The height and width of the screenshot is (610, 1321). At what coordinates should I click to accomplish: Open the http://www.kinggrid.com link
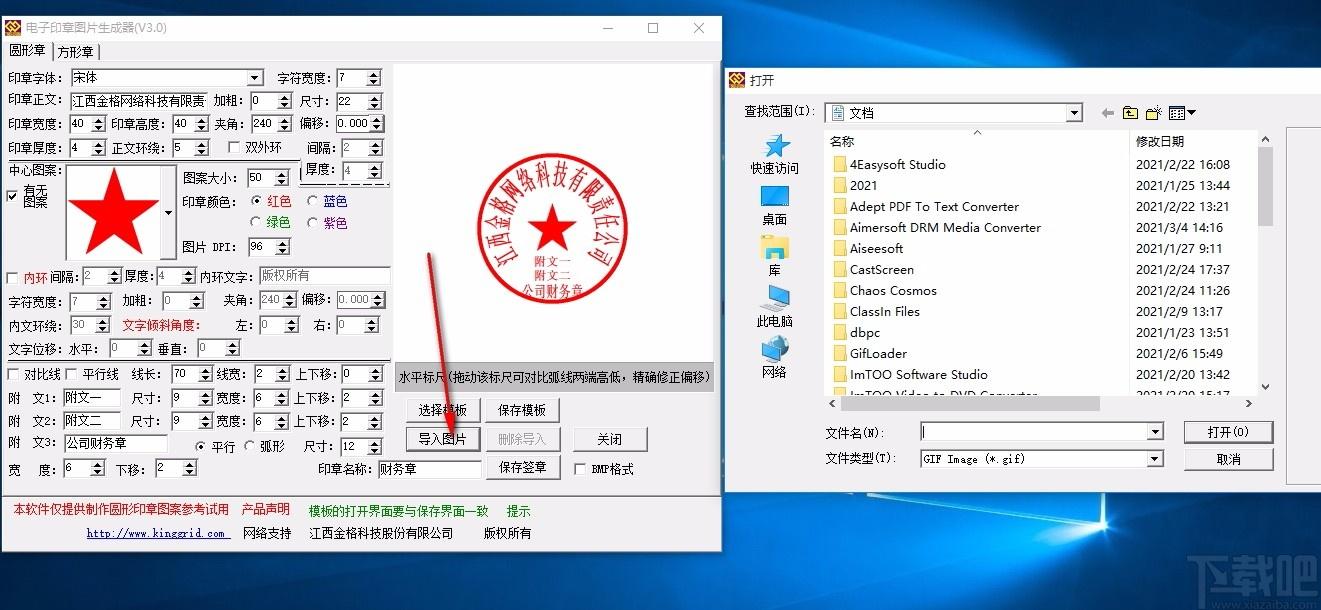pyautogui.click(x=156, y=533)
